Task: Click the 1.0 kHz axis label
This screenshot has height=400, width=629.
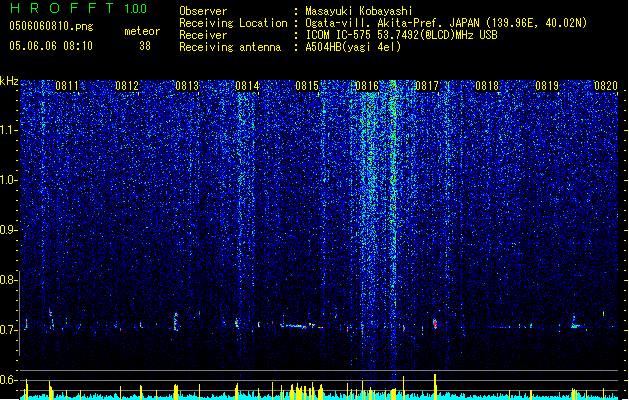Action: coord(8,180)
